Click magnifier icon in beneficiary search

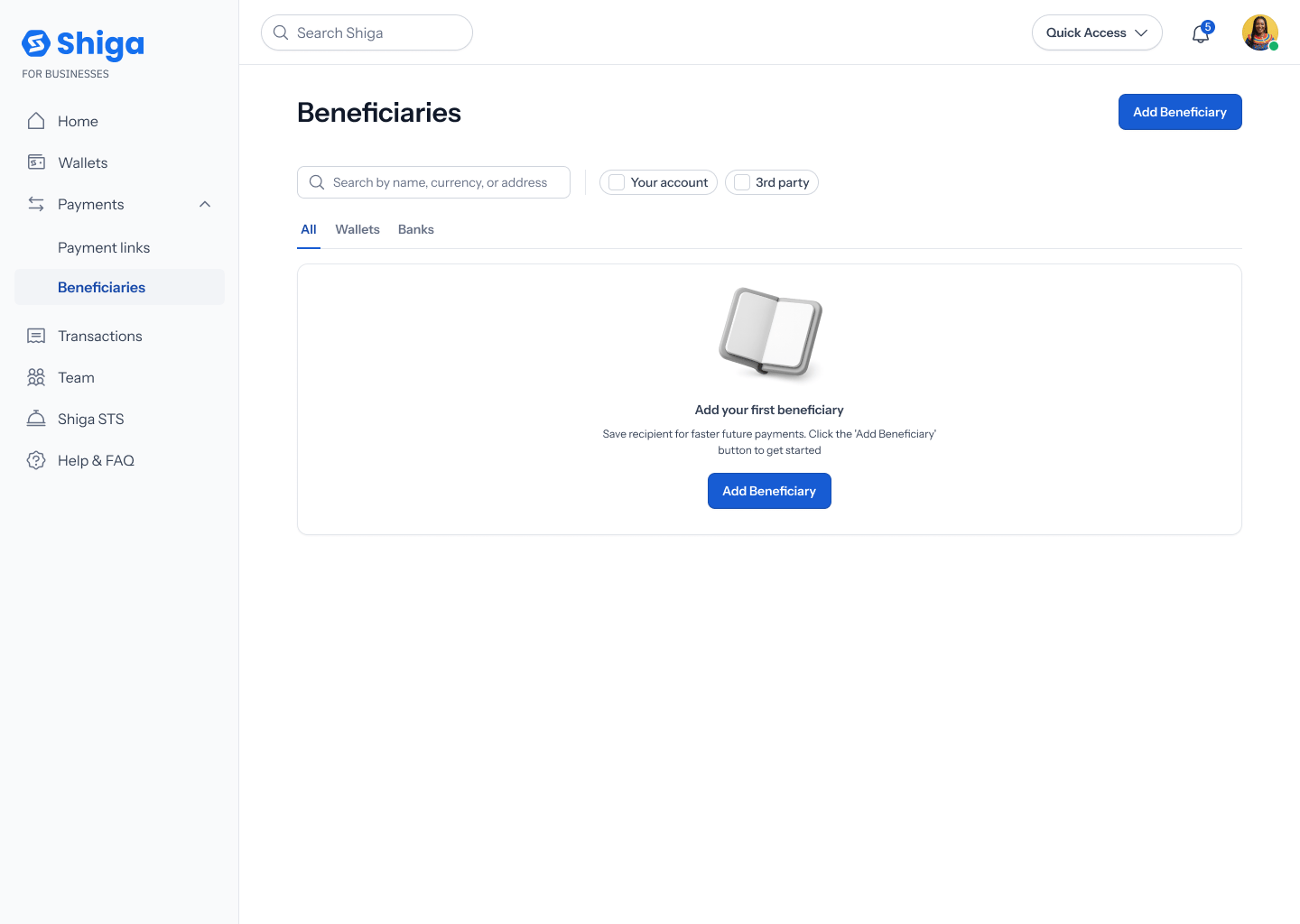pyautogui.click(x=317, y=182)
